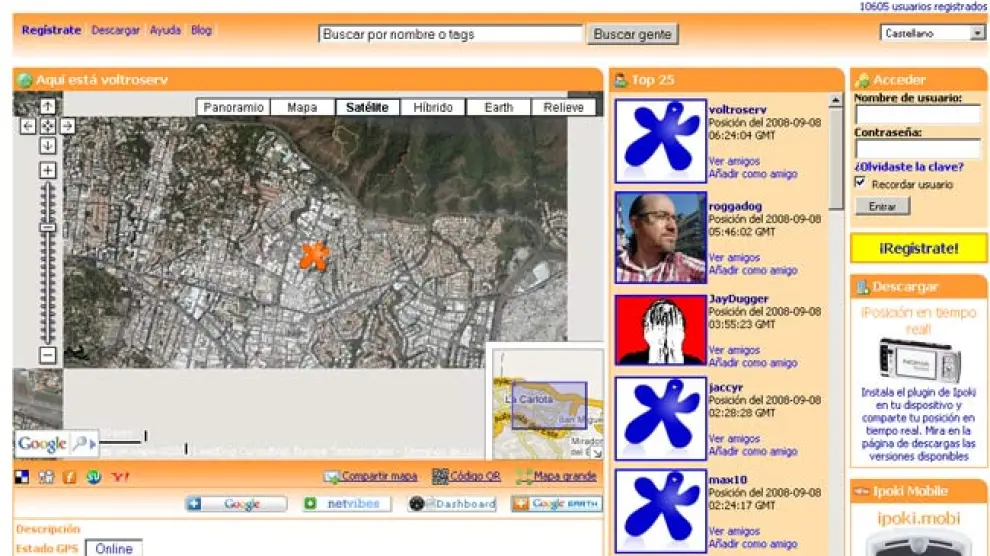The image size is (990, 556).
Task: Toggle the Recordar usuario checkbox
Action: pyautogui.click(x=860, y=184)
